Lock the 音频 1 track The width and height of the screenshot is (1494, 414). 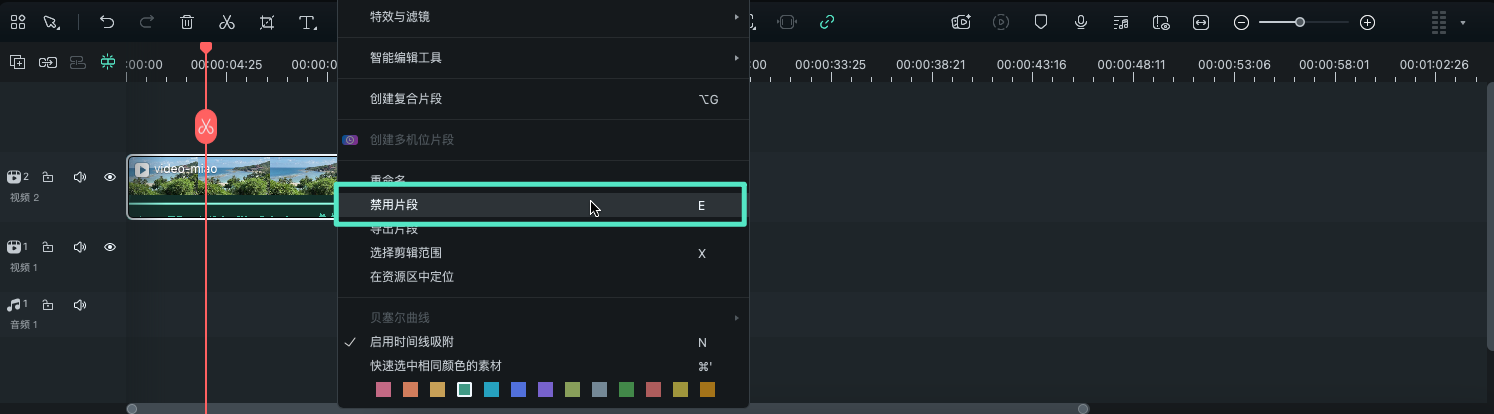coord(48,304)
